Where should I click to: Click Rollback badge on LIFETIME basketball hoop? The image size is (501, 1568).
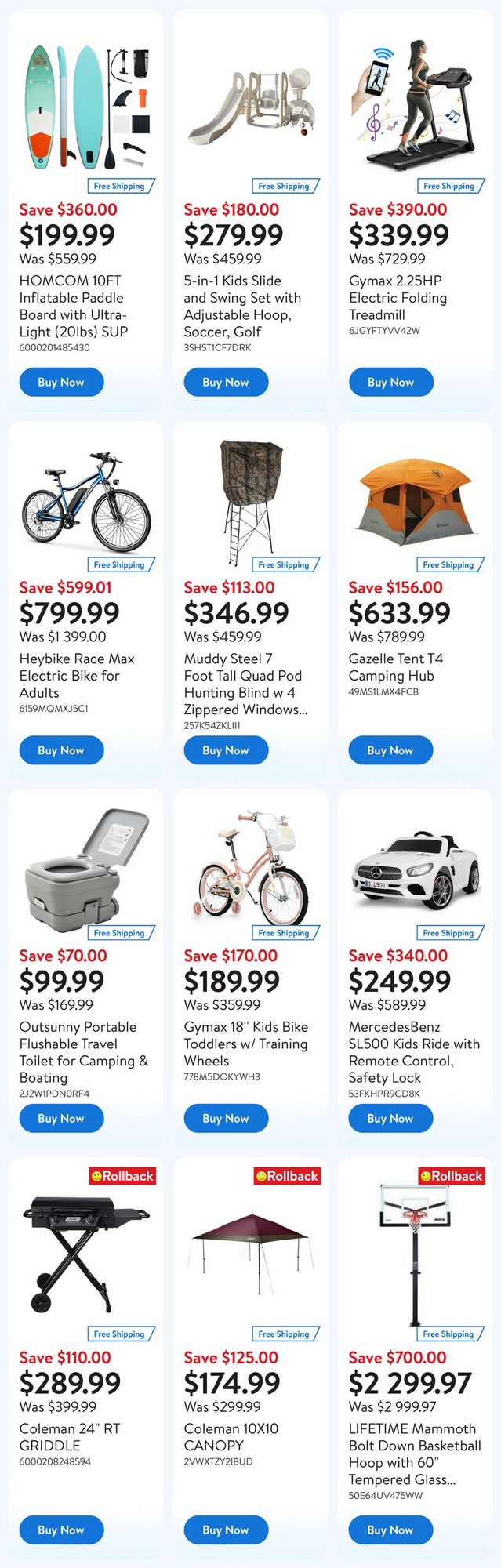(452, 1176)
